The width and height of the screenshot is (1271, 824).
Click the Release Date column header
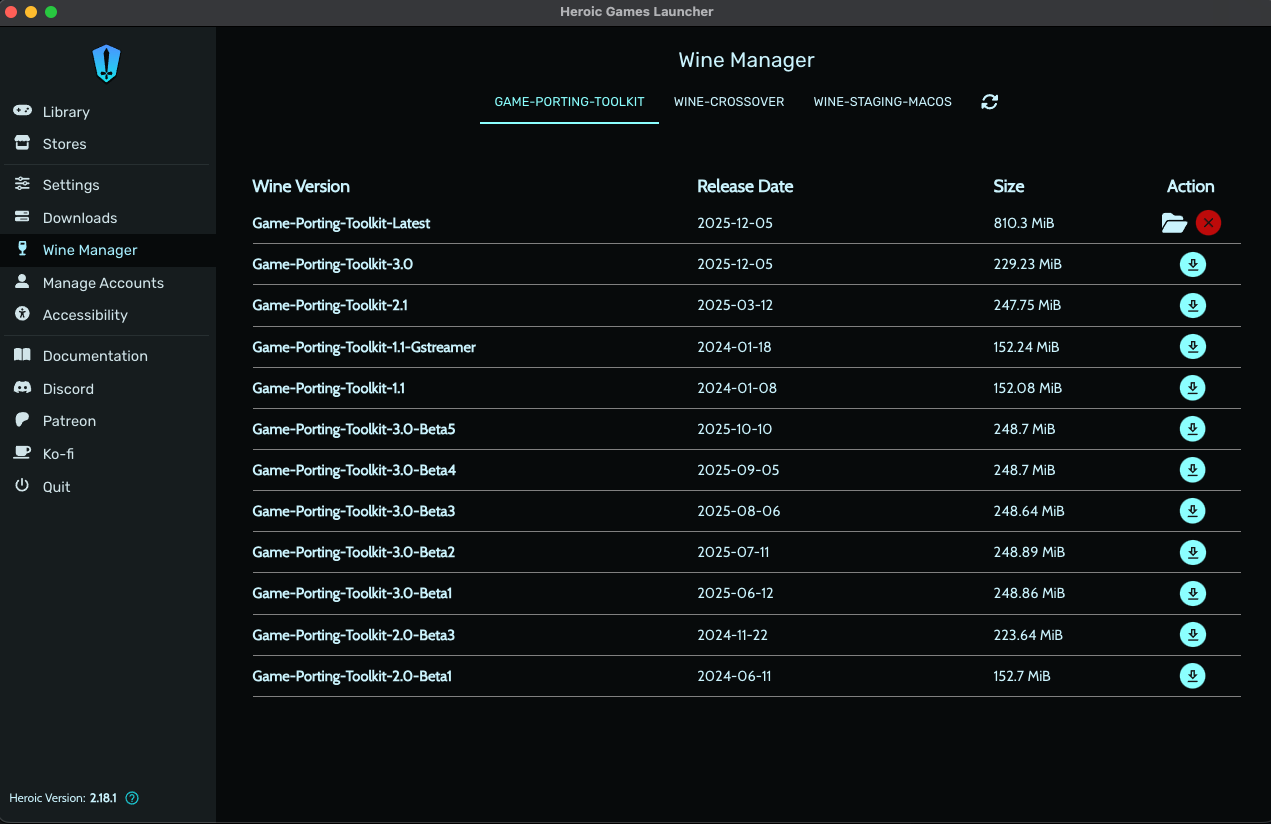(745, 186)
